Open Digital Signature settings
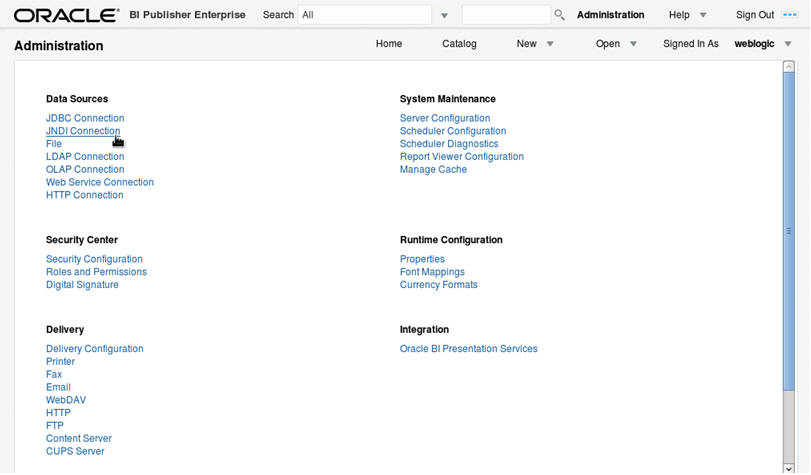Viewport: 811px width, 475px height. tap(82, 285)
